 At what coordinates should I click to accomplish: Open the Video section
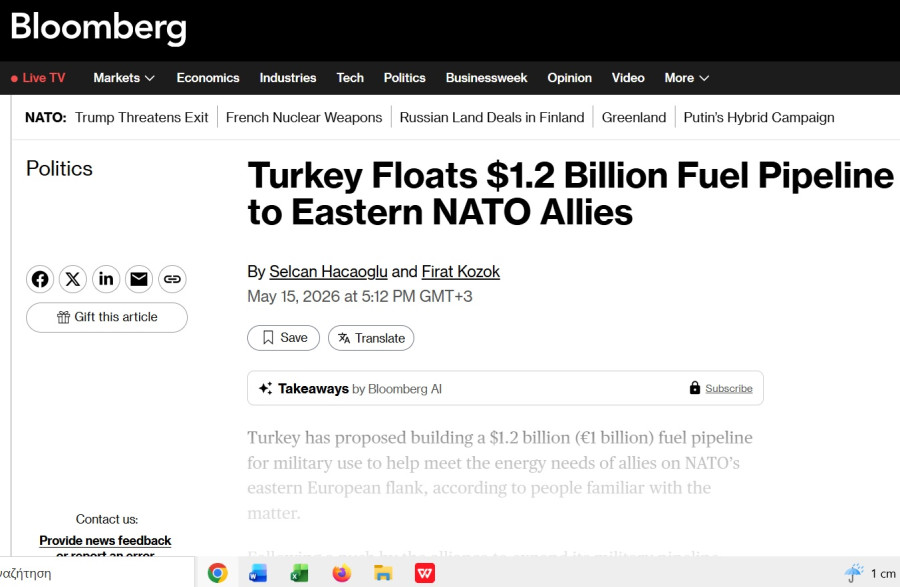(628, 78)
